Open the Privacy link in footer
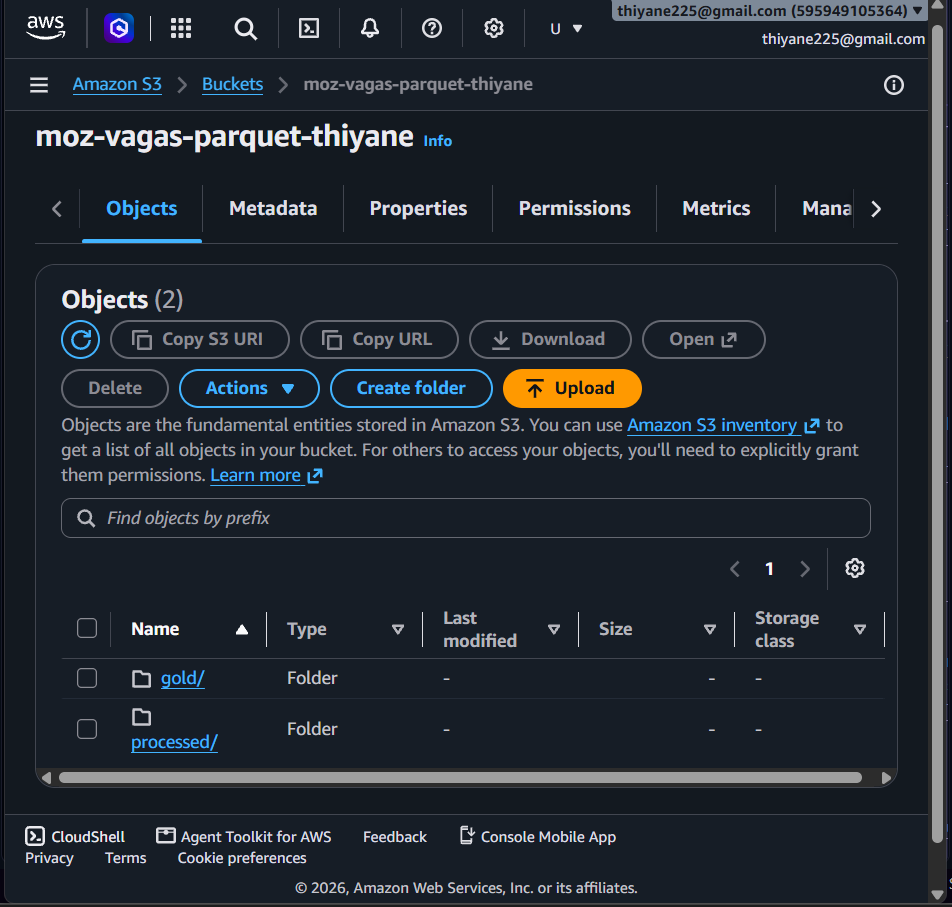The width and height of the screenshot is (952, 907). (x=49, y=858)
